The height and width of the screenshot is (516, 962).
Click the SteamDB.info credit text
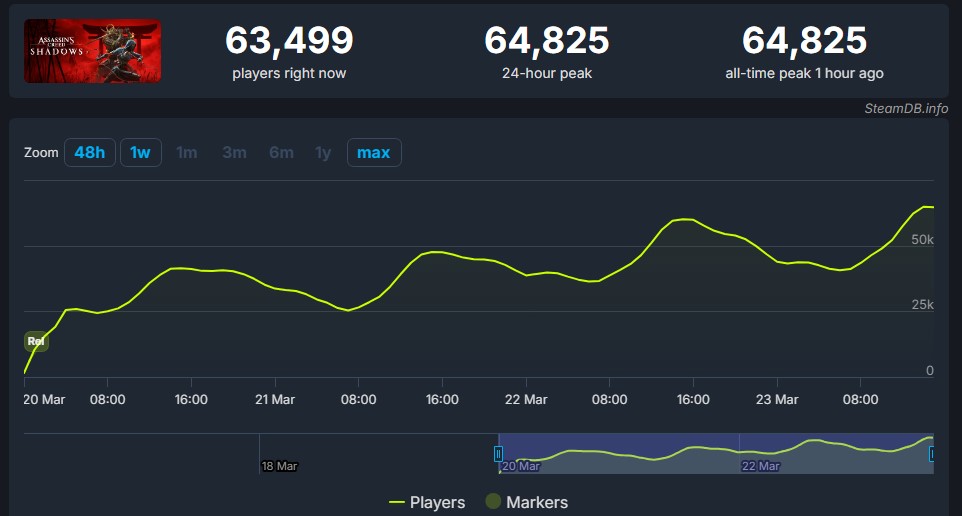[x=906, y=109]
